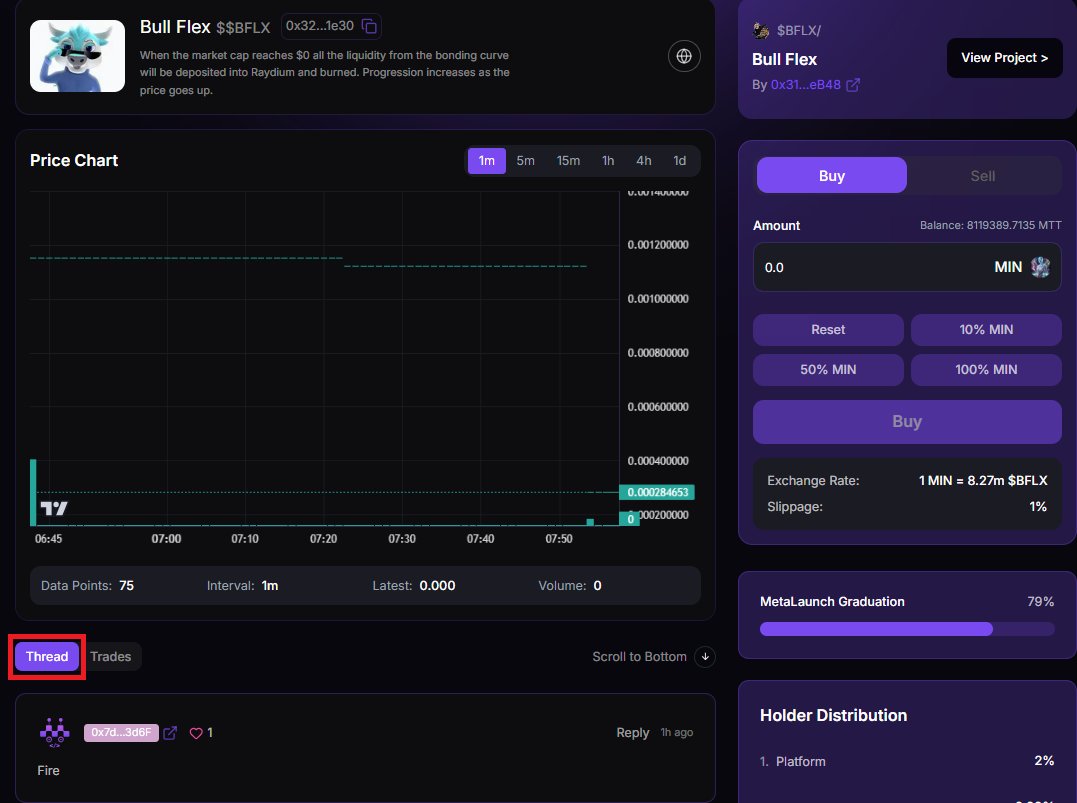Viewport: 1077px width, 803px height.
Task: Choose the 15m chart interval
Action: tap(568, 161)
